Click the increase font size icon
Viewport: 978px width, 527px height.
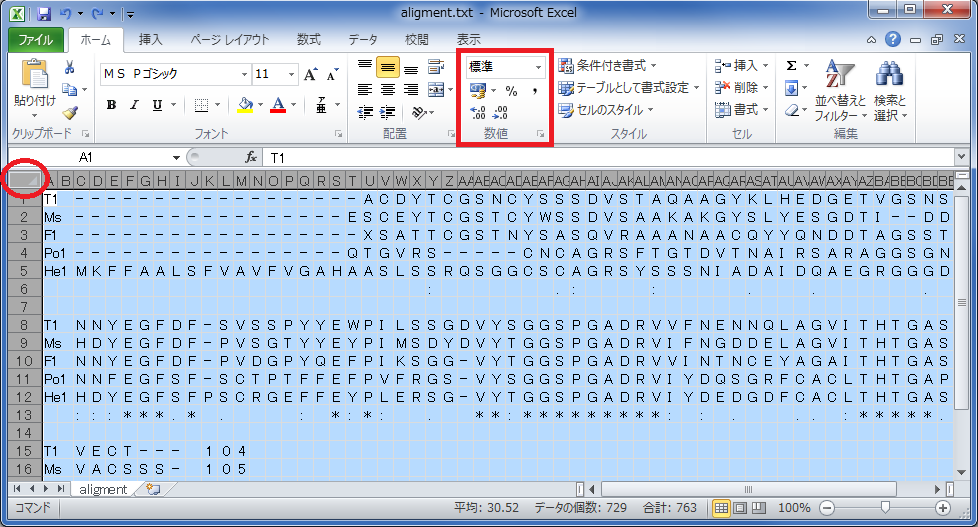coord(310,75)
